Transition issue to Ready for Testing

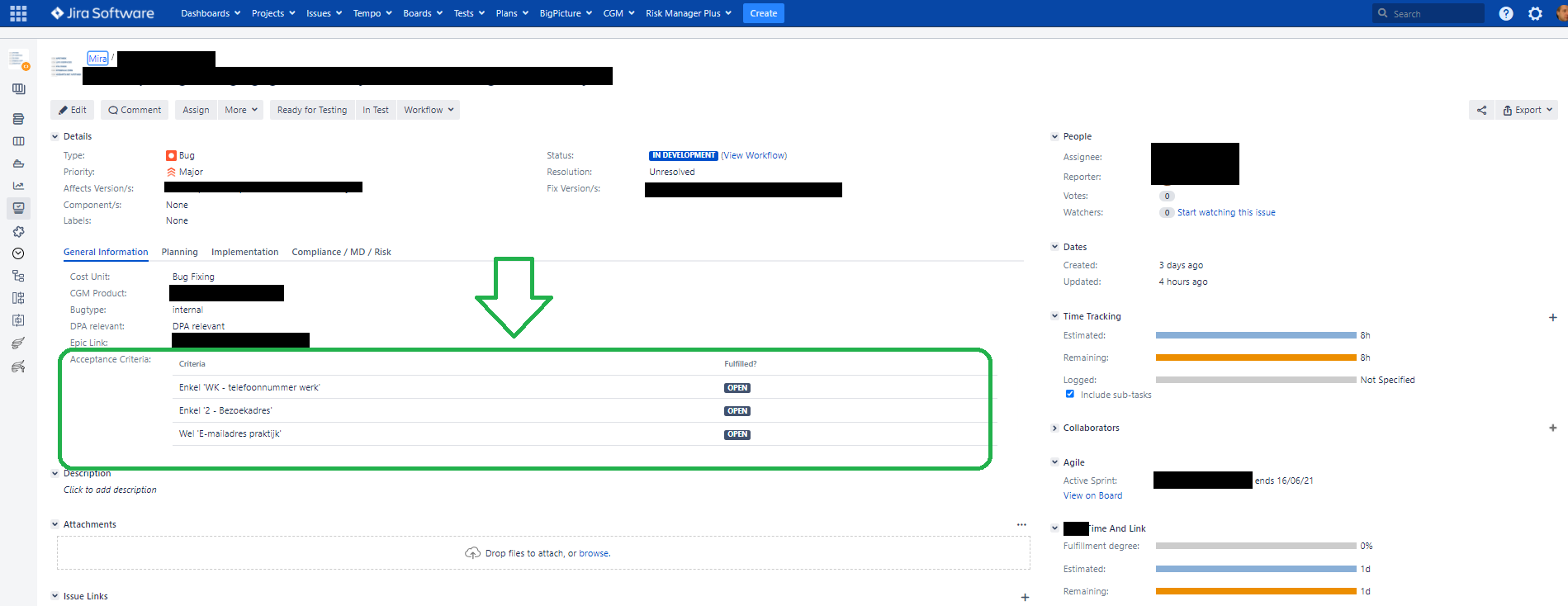[x=312, y=110]
